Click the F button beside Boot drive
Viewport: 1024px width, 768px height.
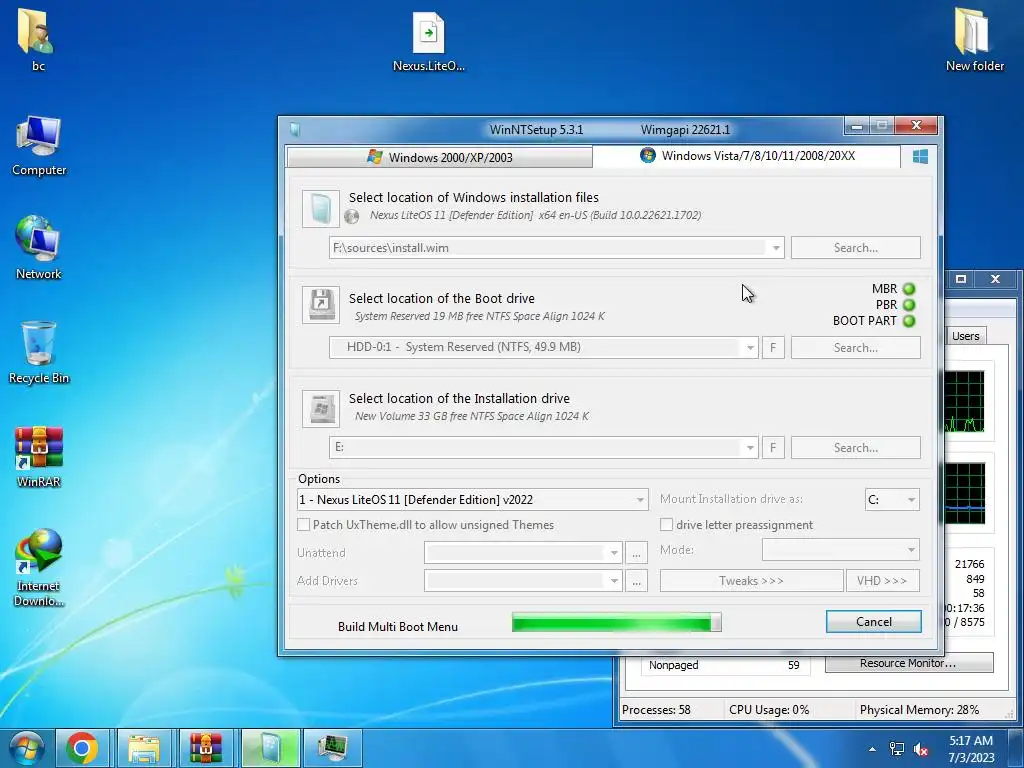coord(773,347)
